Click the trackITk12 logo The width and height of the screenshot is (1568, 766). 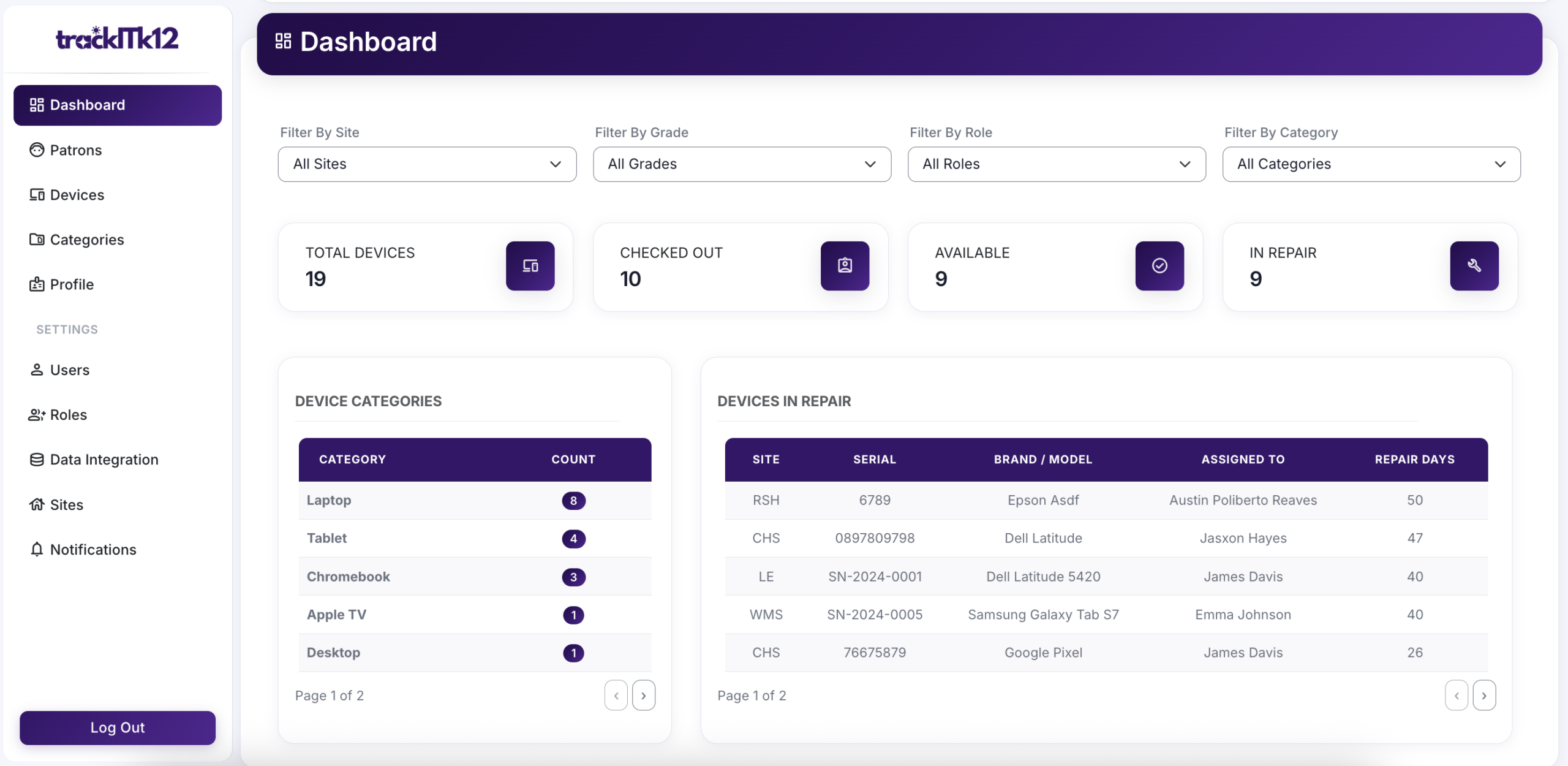pos(117,38)
